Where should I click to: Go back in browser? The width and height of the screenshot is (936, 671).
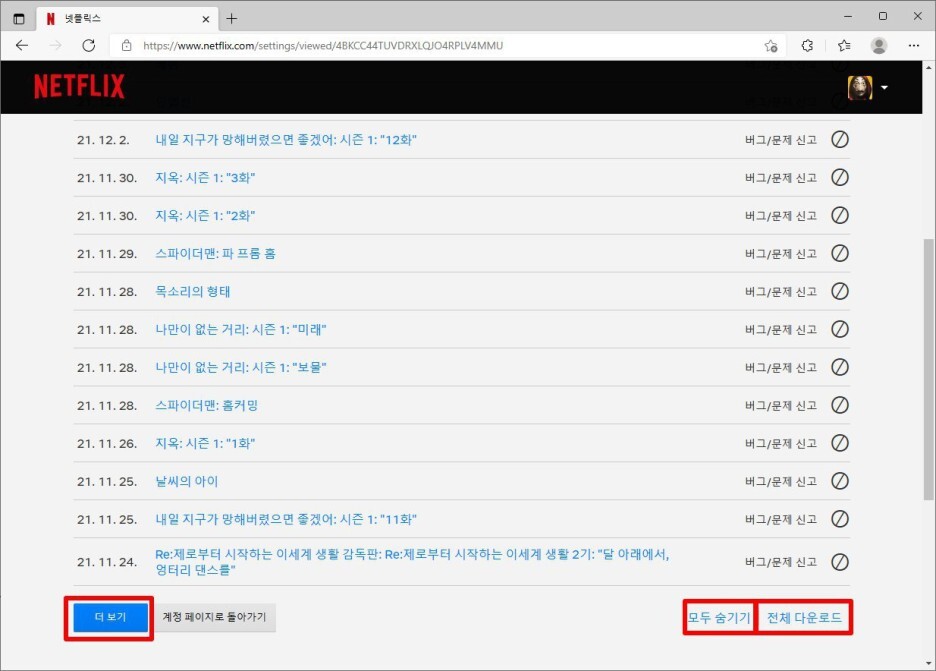coord(22,45)
